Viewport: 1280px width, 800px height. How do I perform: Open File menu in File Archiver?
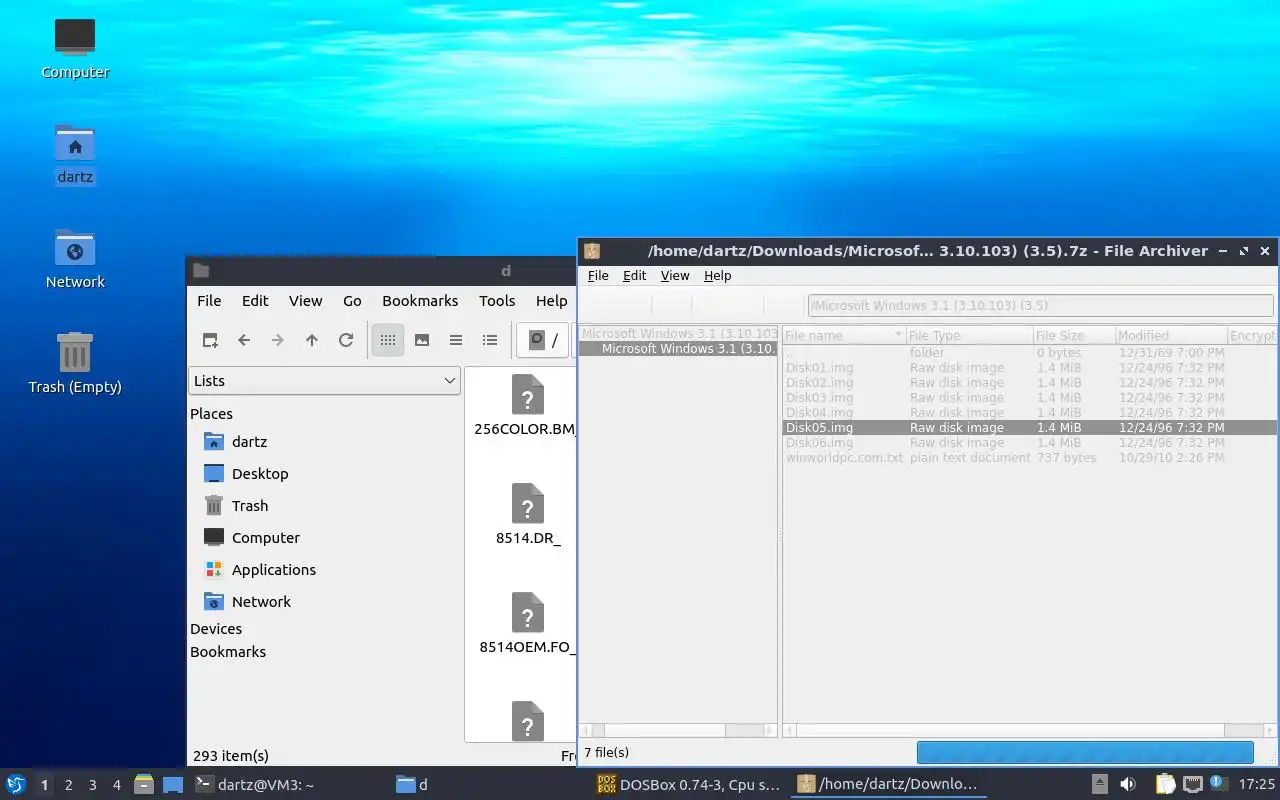598,276
